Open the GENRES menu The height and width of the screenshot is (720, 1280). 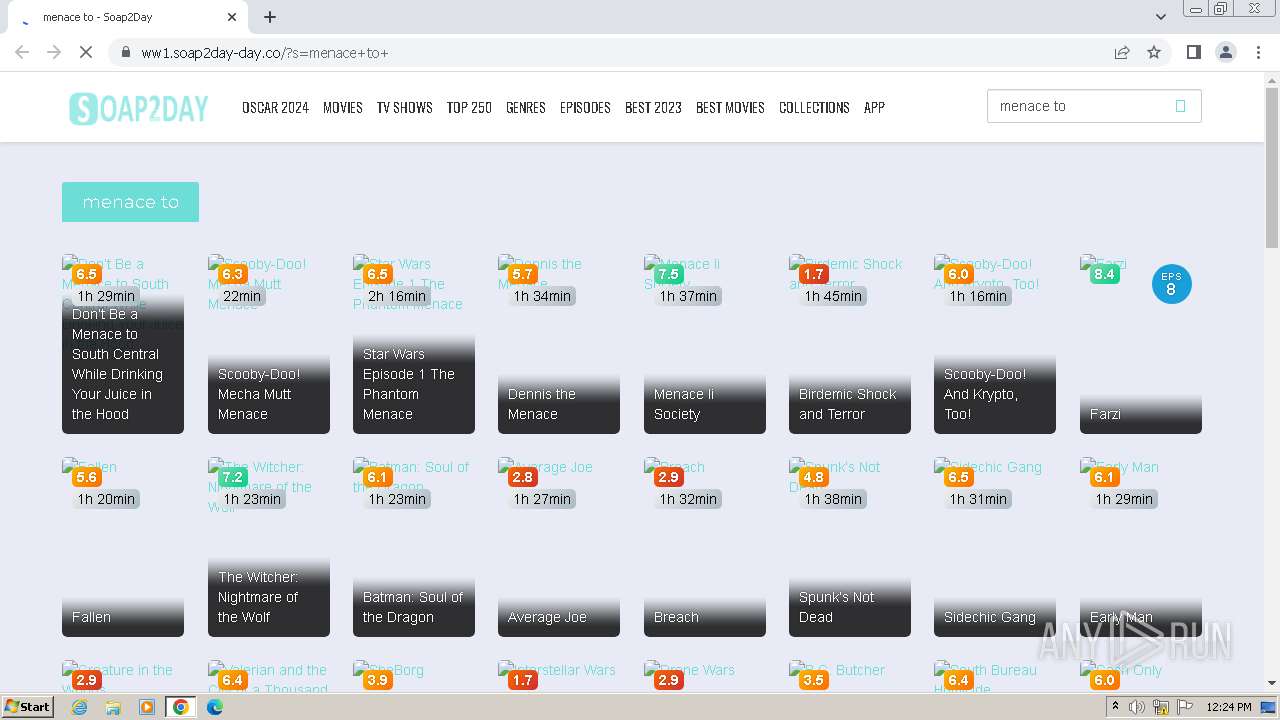tap(526, 107)
